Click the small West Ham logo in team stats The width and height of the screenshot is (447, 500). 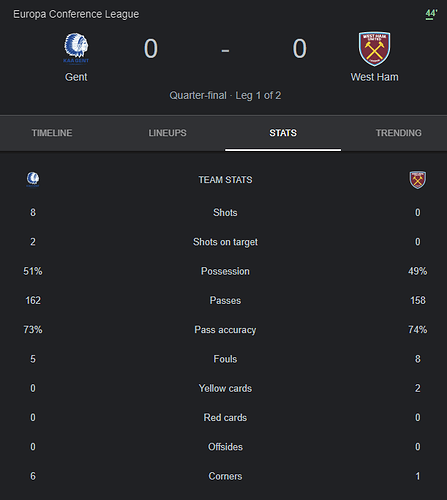[x=418, y=180]
